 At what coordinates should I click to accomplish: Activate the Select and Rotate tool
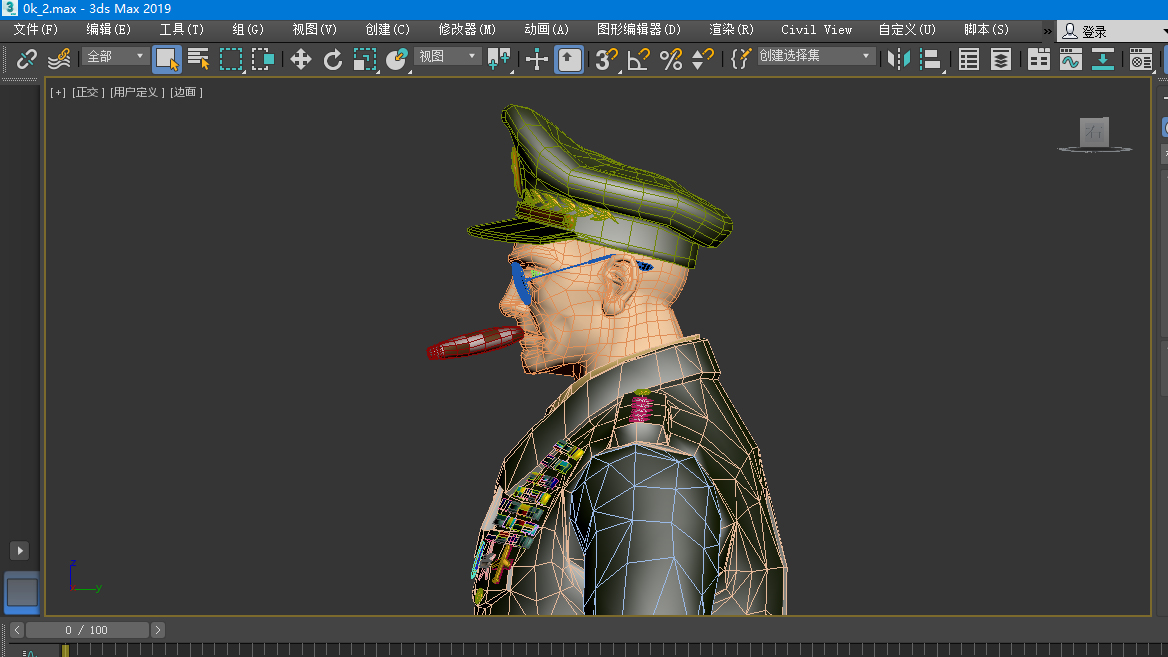(x=333, y=59)
